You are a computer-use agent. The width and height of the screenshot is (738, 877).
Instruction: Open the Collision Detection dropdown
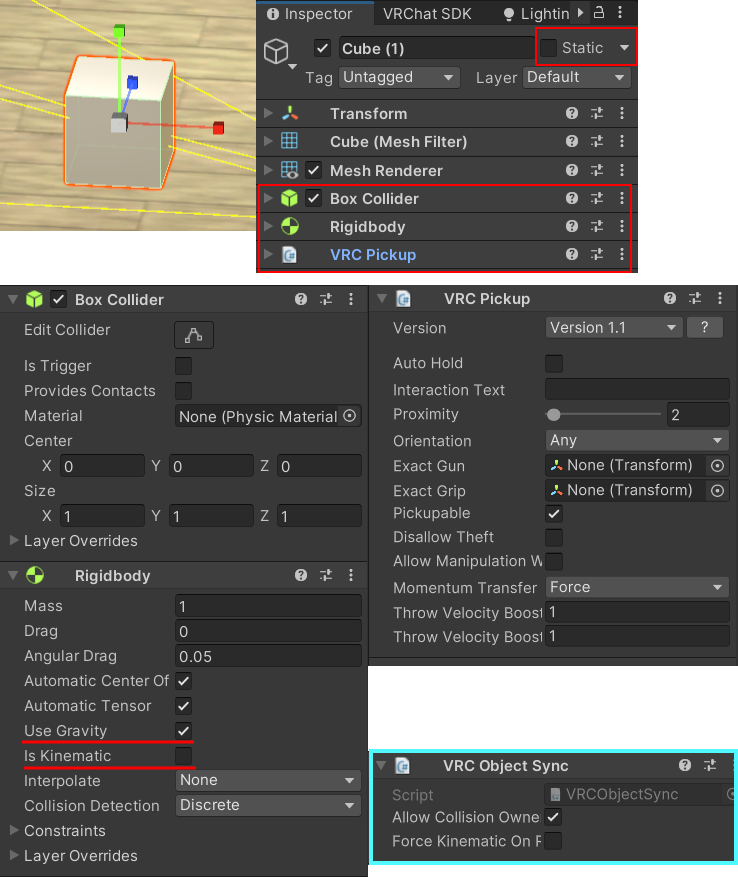[x=268, y=805]
